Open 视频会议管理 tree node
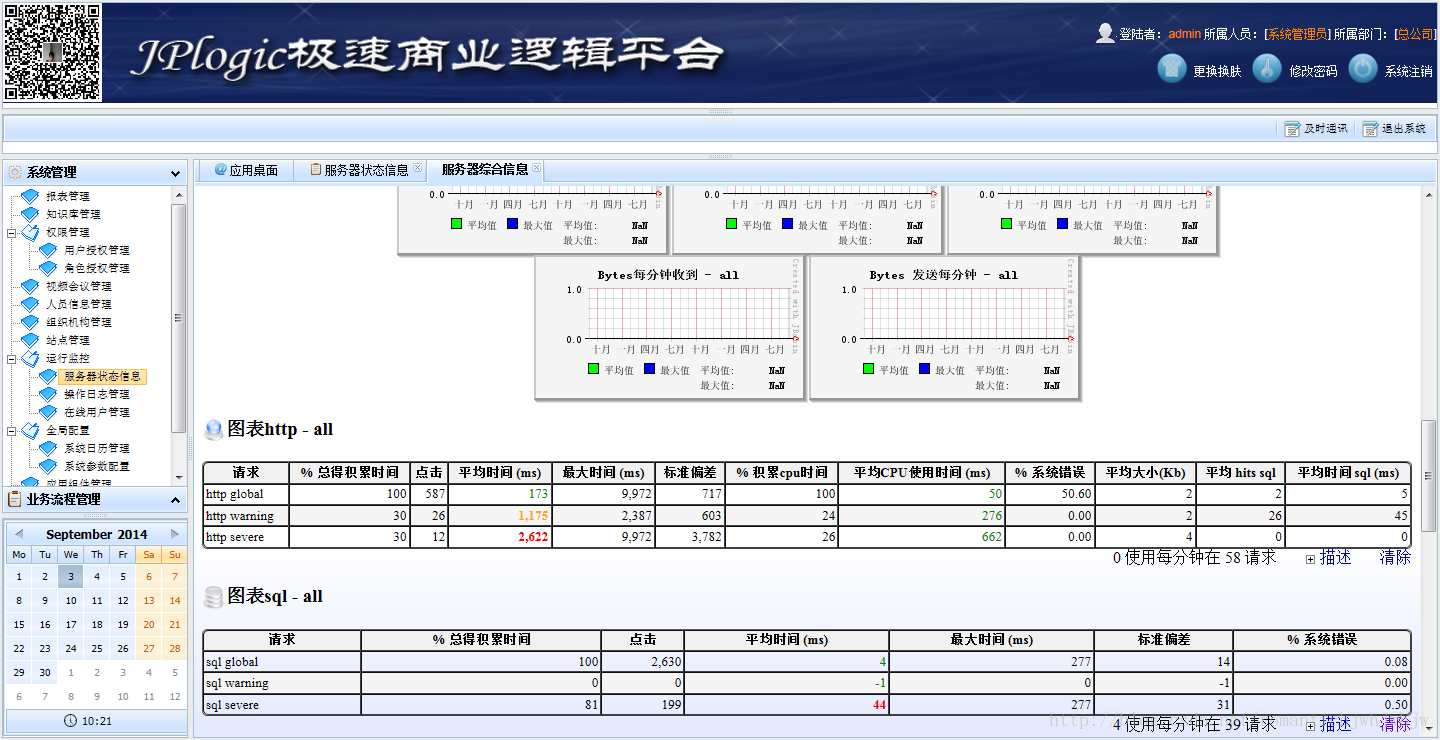The width and height of the screenshot is (1440, 740). click(79, 286)
